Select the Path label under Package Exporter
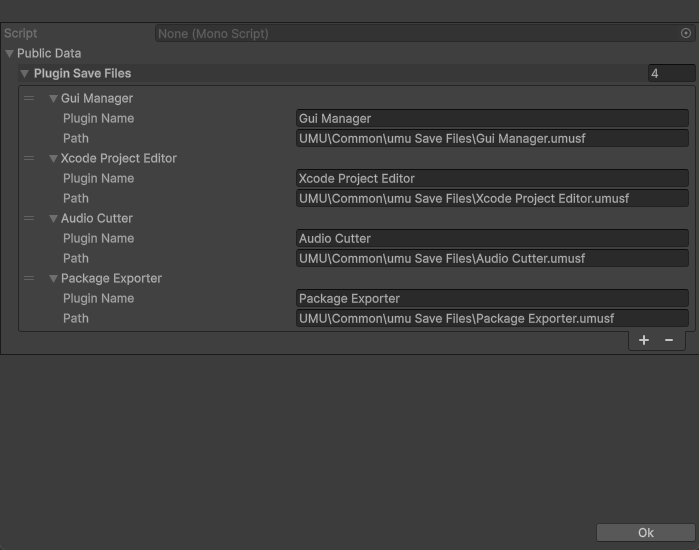699x550 pixels. 76,319
